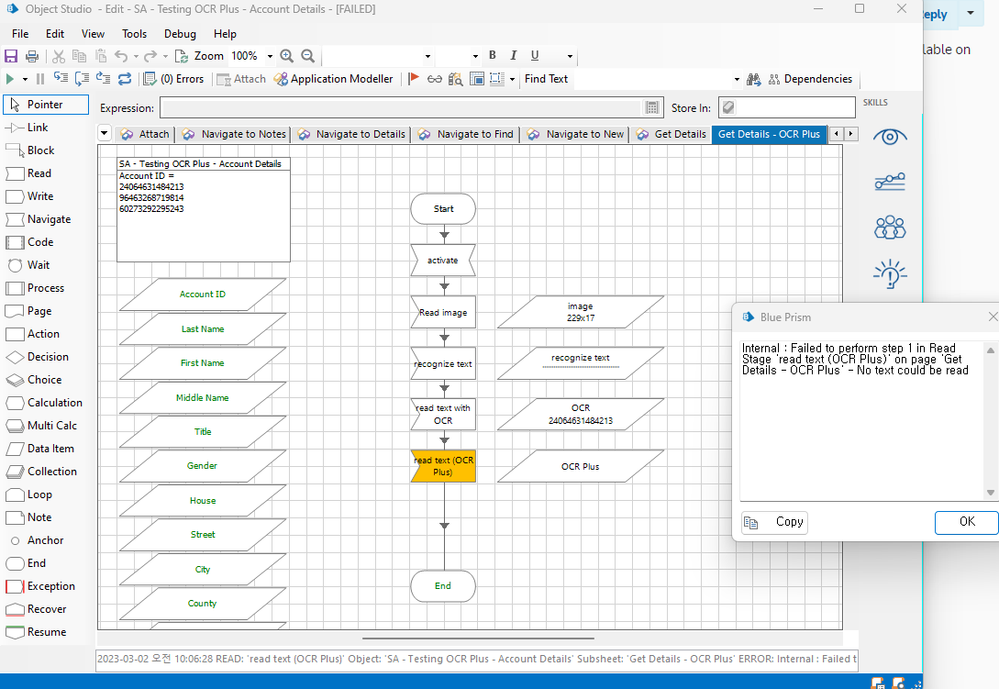Click OK in the Blue Prism dialog

(x=966, y=522)
